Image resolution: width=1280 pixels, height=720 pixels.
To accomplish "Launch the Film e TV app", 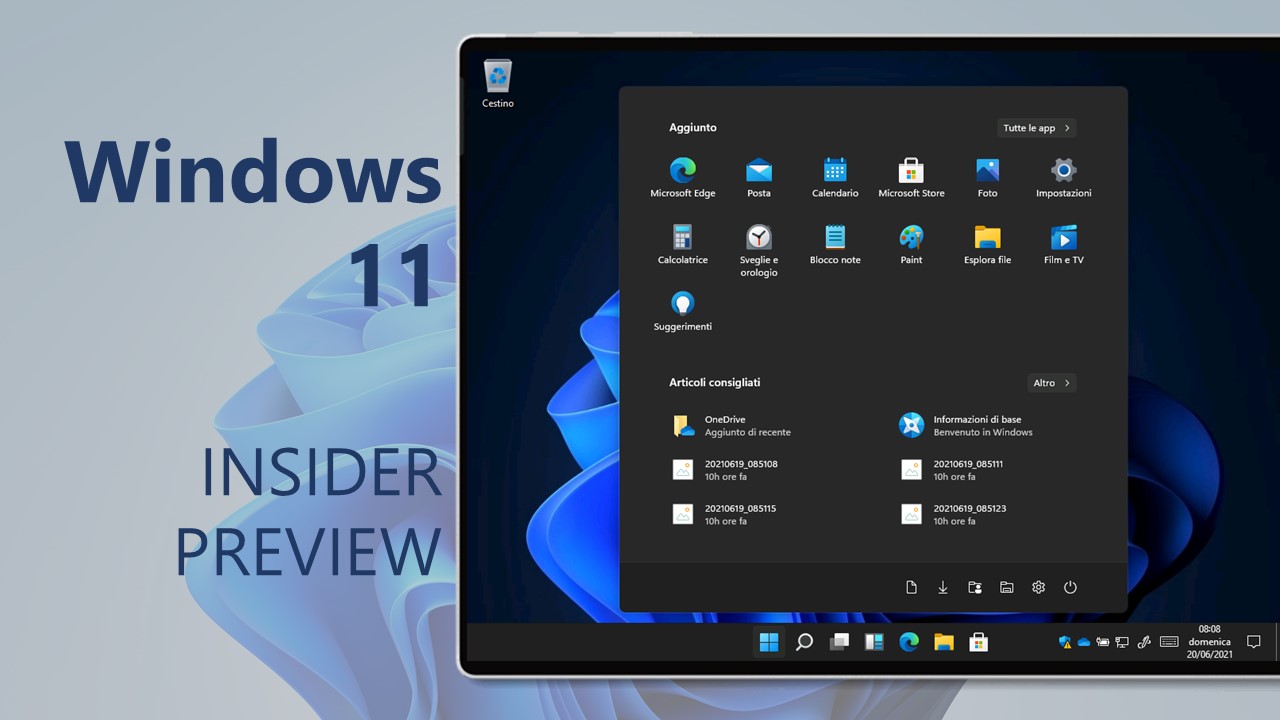I will click(1063, 237).
